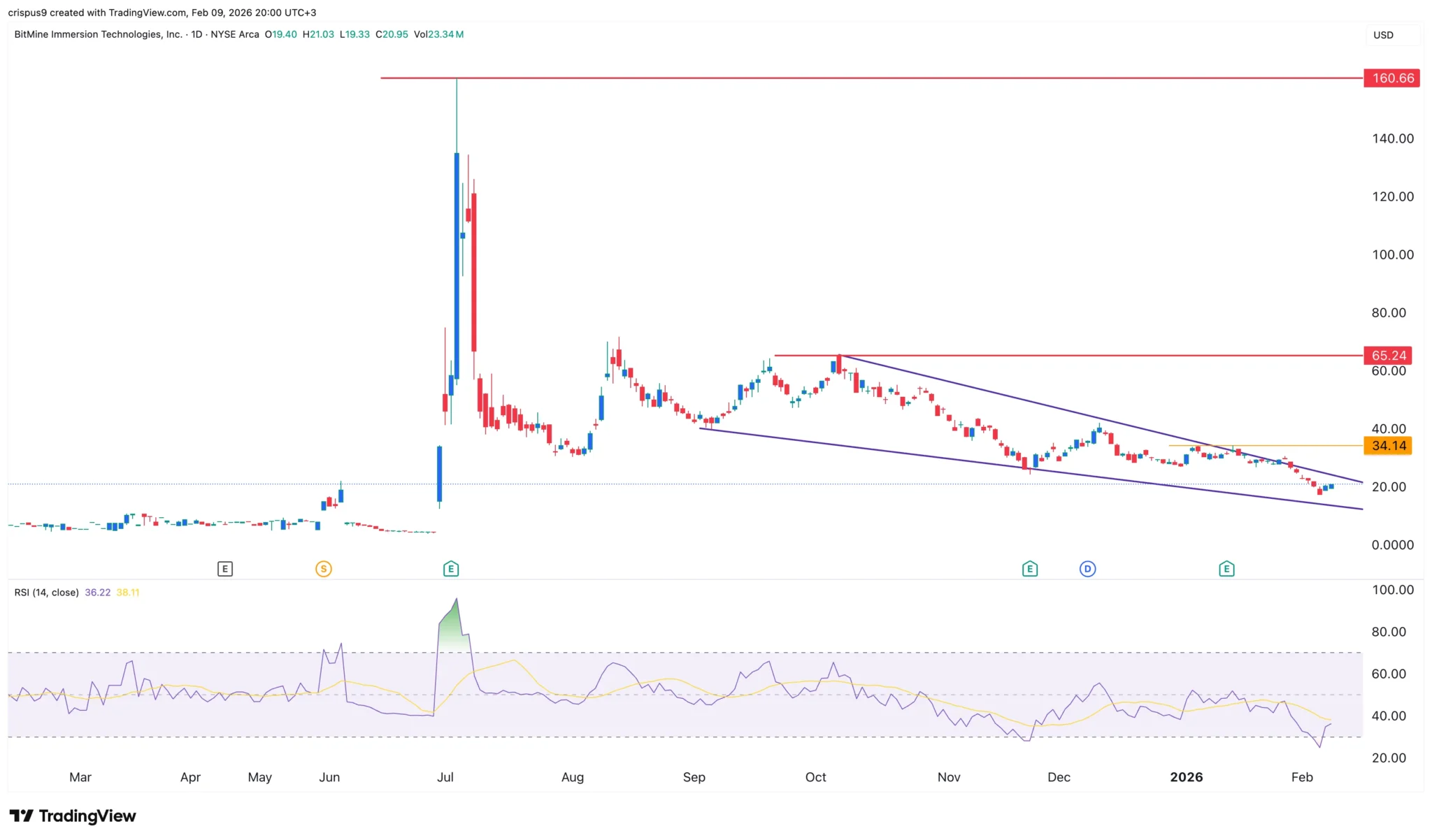The image size is (1432, 840).
Task: Click the Feb label on the time axis
Action: (x=1303, y=776)
